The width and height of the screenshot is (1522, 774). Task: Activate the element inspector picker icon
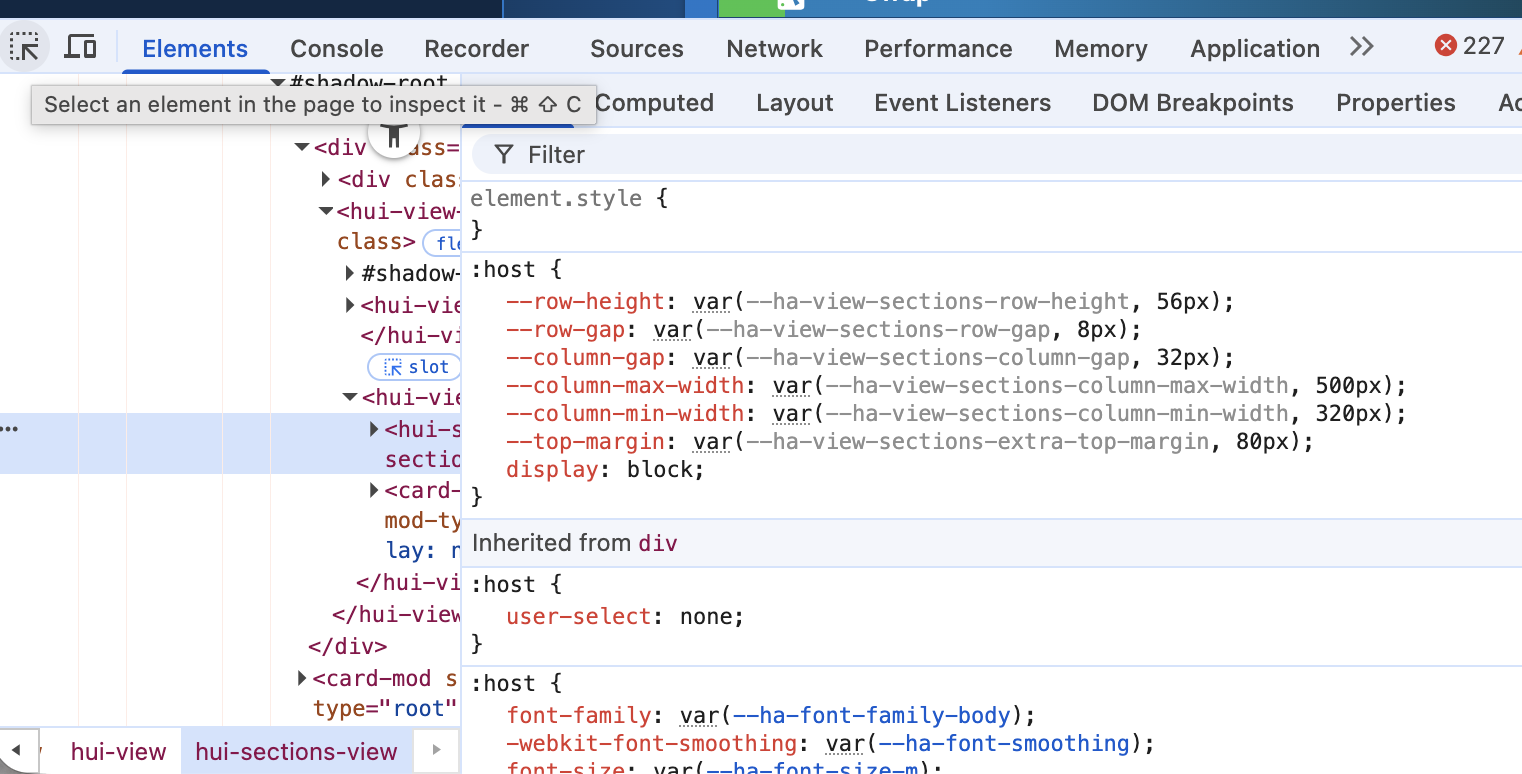click(x=24, y=47)
